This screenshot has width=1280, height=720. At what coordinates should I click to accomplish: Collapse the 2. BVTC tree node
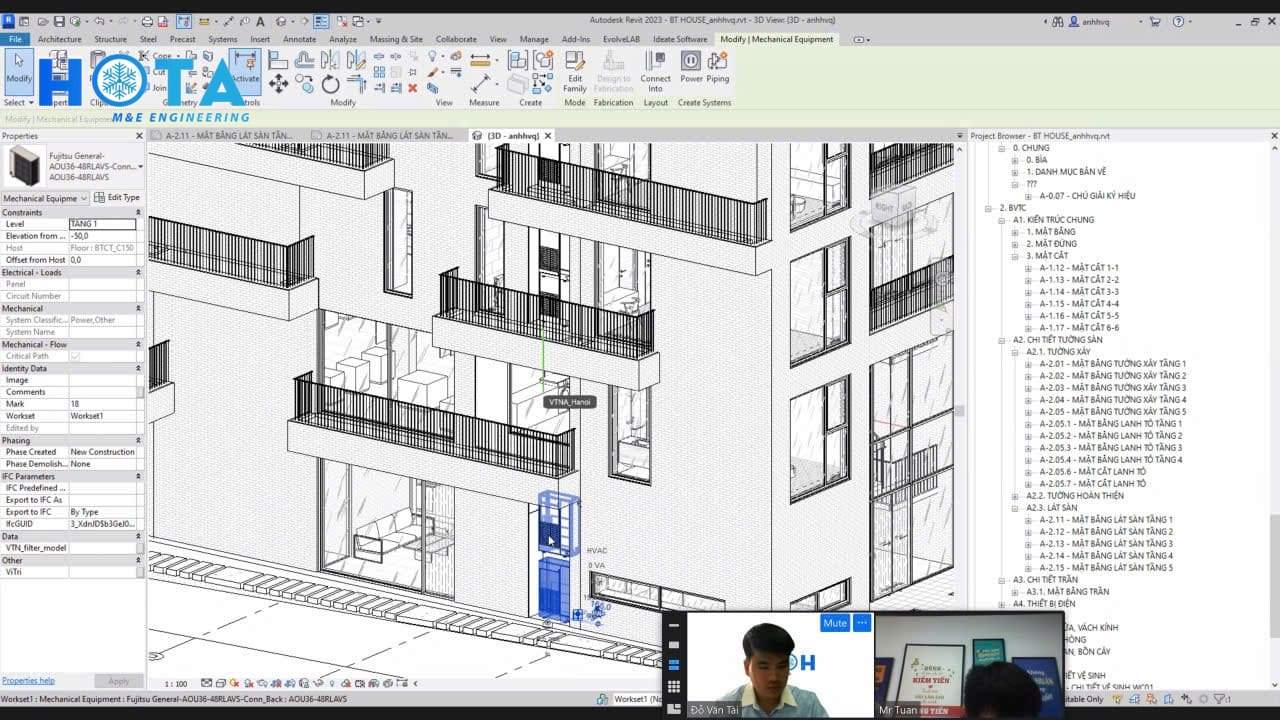coord(990,208)
